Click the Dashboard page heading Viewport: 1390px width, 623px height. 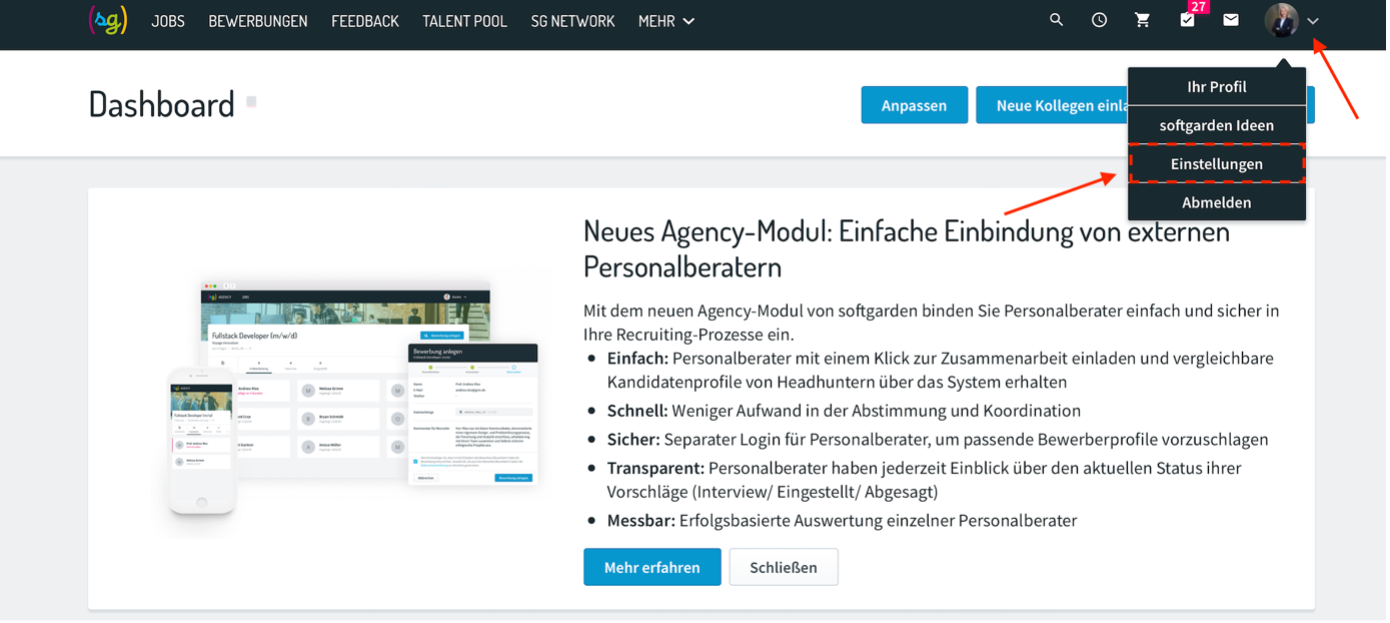point(162,104)
